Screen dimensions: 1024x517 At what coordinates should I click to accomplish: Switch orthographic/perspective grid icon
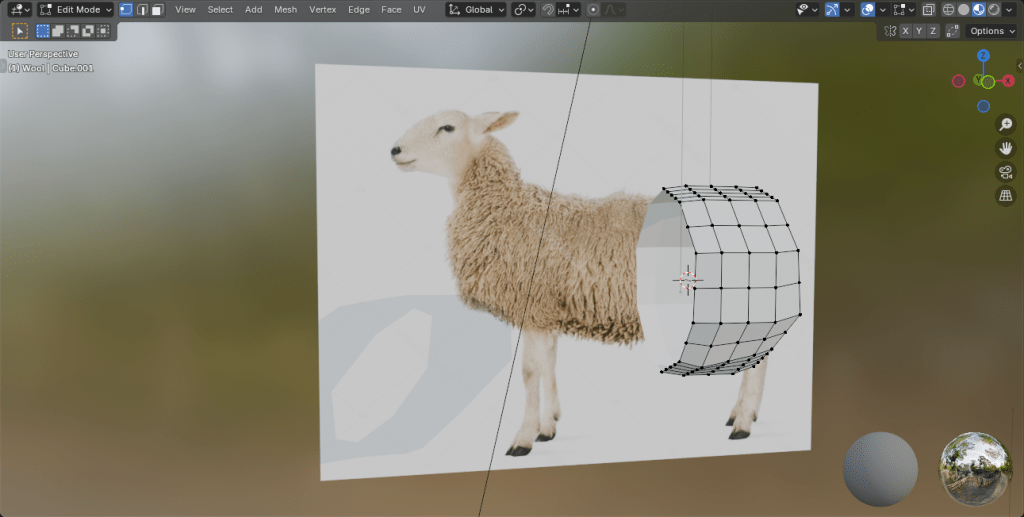coord(1006,196)
